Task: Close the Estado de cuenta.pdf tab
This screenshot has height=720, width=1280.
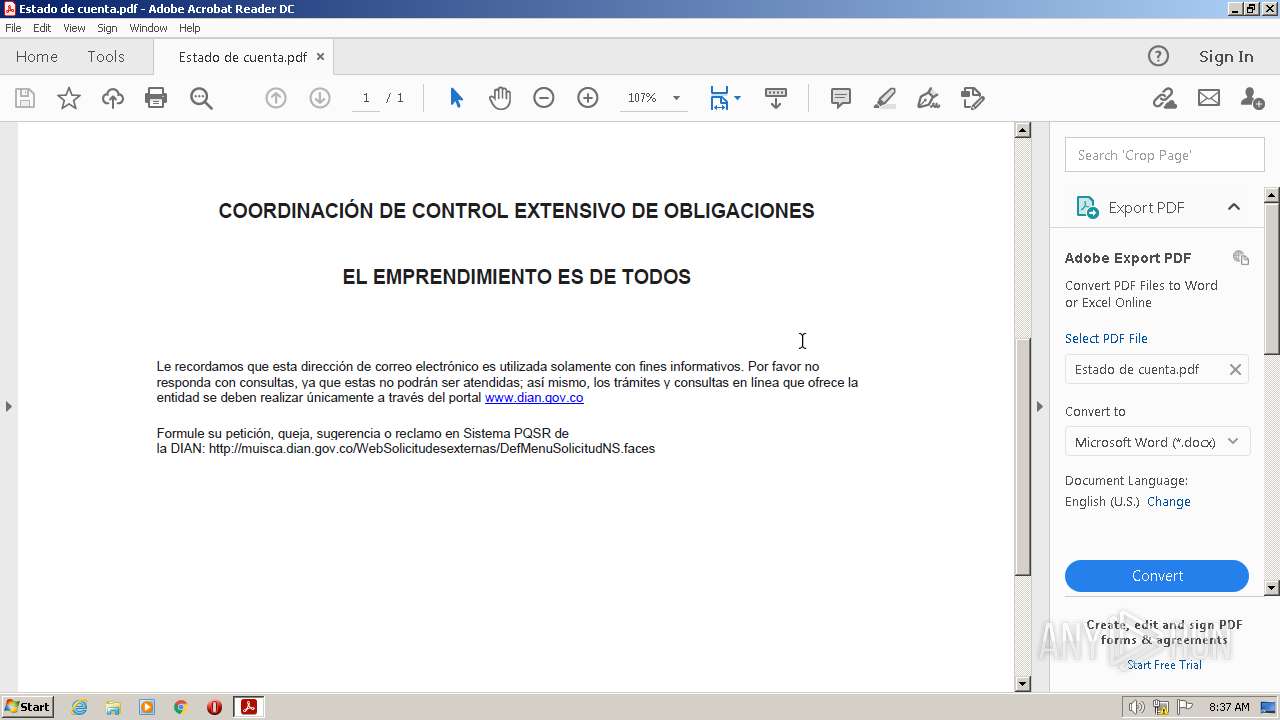Action: pyautogui.click(x=320, y=57)
